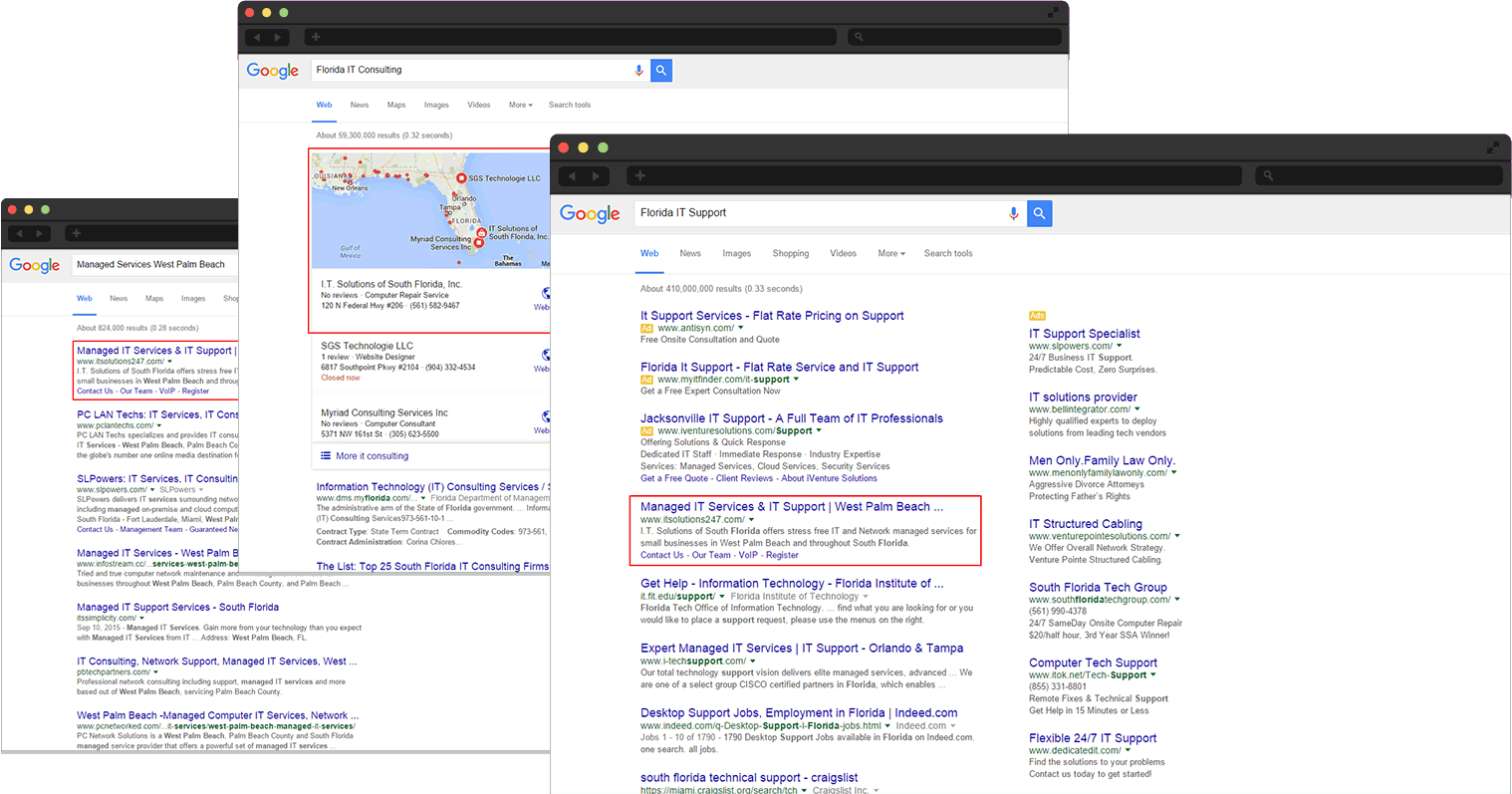Expand arrow beside www.bellintegrator.com/ ad
The image size is (1512, 794).
coord(1137,409)
